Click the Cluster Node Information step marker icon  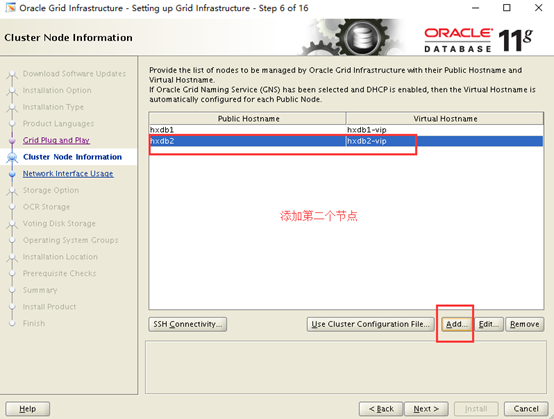pyautogui.click(x=12, y=157)
